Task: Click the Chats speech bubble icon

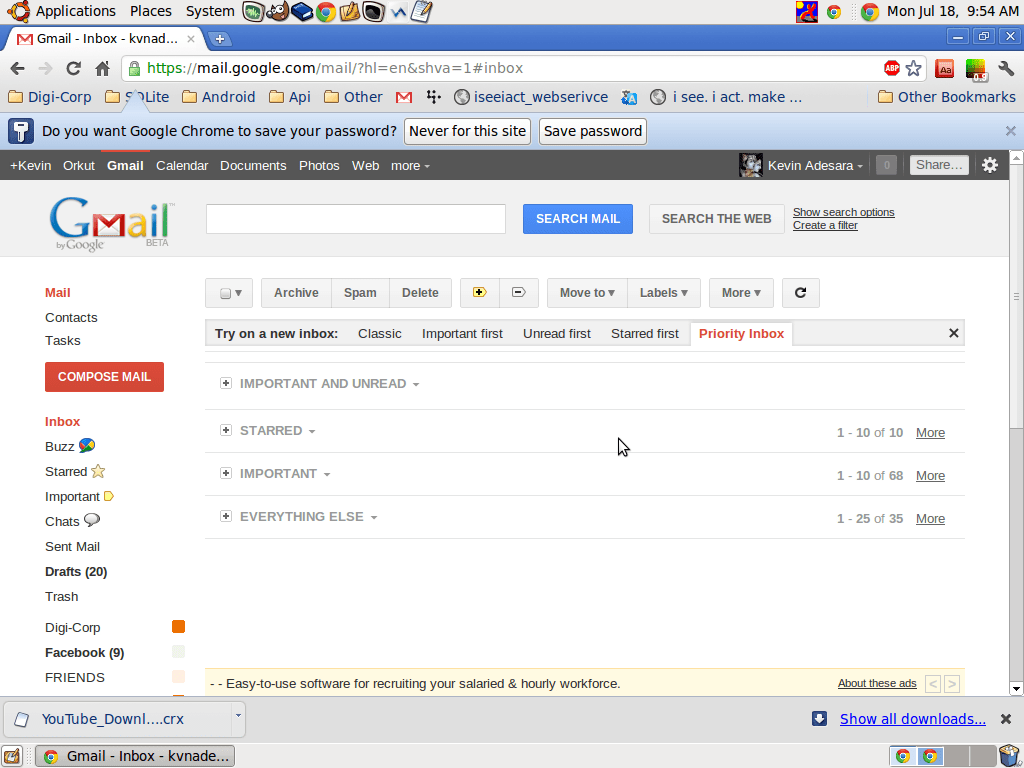Action: click(x=92, y=520)
